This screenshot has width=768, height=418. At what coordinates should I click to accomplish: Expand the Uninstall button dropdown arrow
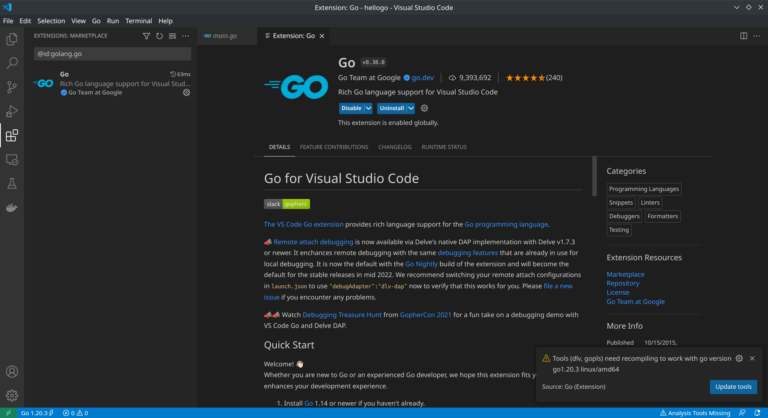[411, 108]
